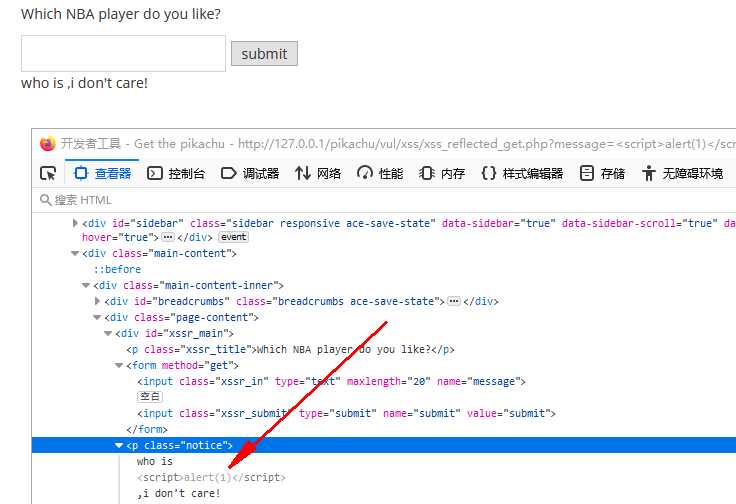The width and height of the screenshot is (736, 504).
Task: Click the Inspector tab icon
Action: tap(81, 173)
